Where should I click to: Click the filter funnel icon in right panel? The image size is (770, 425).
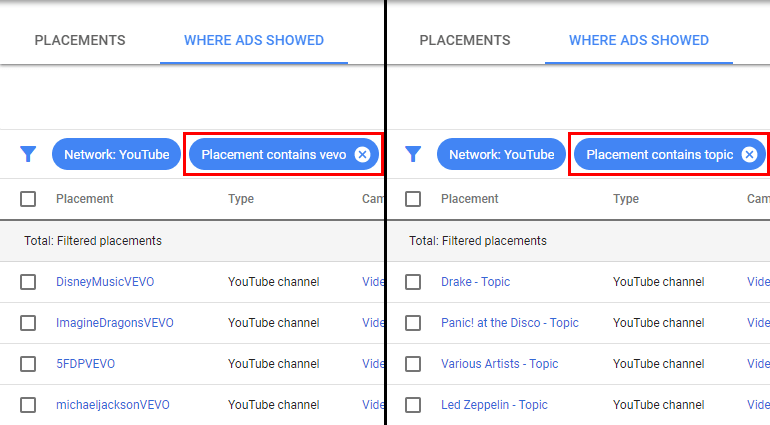tap(413, 154)
